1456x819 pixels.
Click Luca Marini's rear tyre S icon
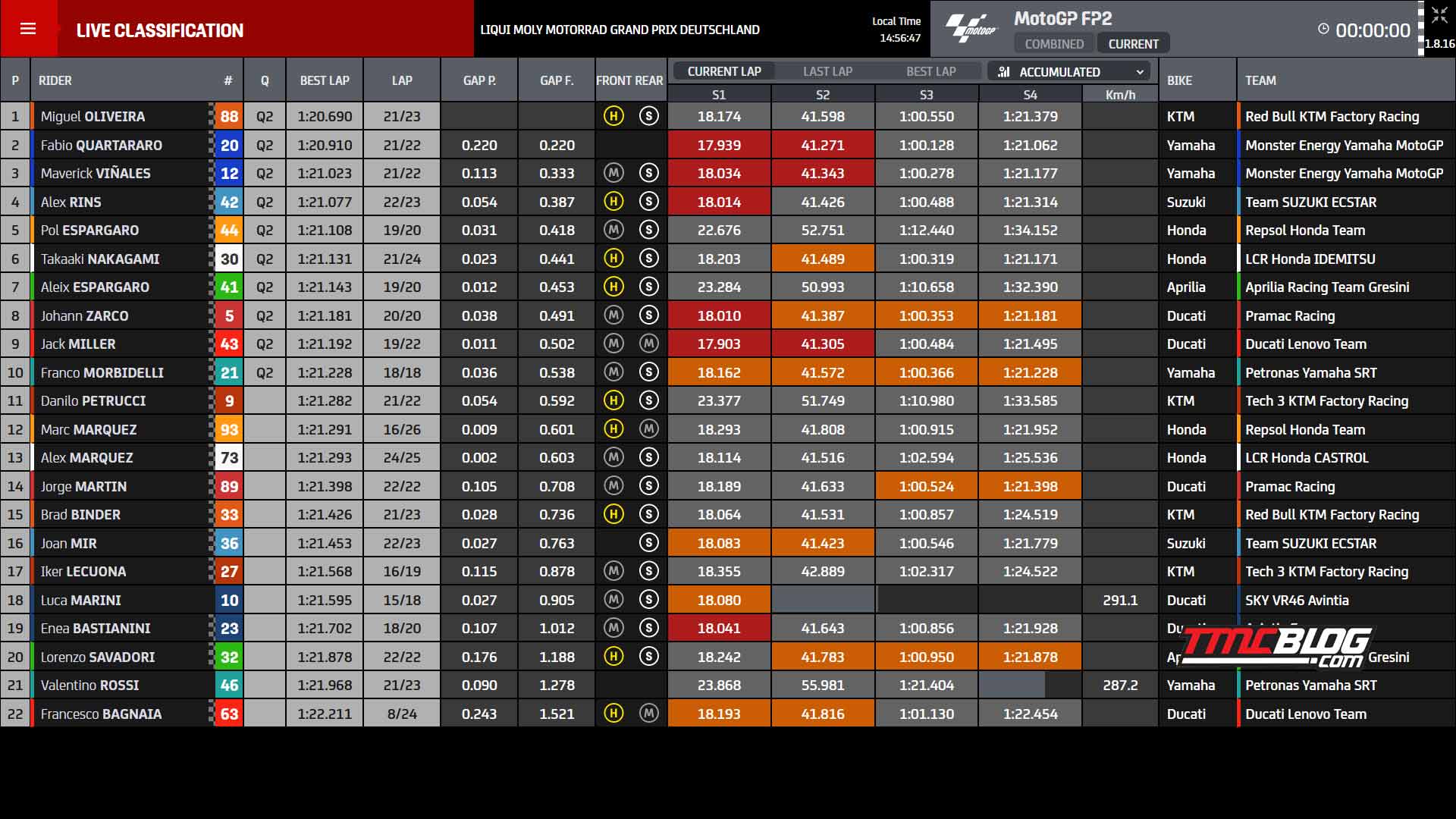point(648,600)
